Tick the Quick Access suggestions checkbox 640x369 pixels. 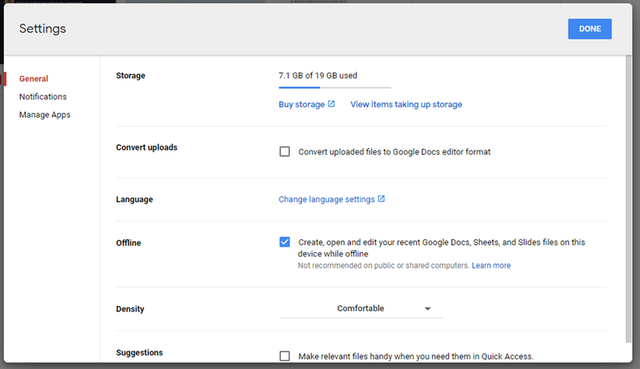pyautogui.click(x=284, y=356)
